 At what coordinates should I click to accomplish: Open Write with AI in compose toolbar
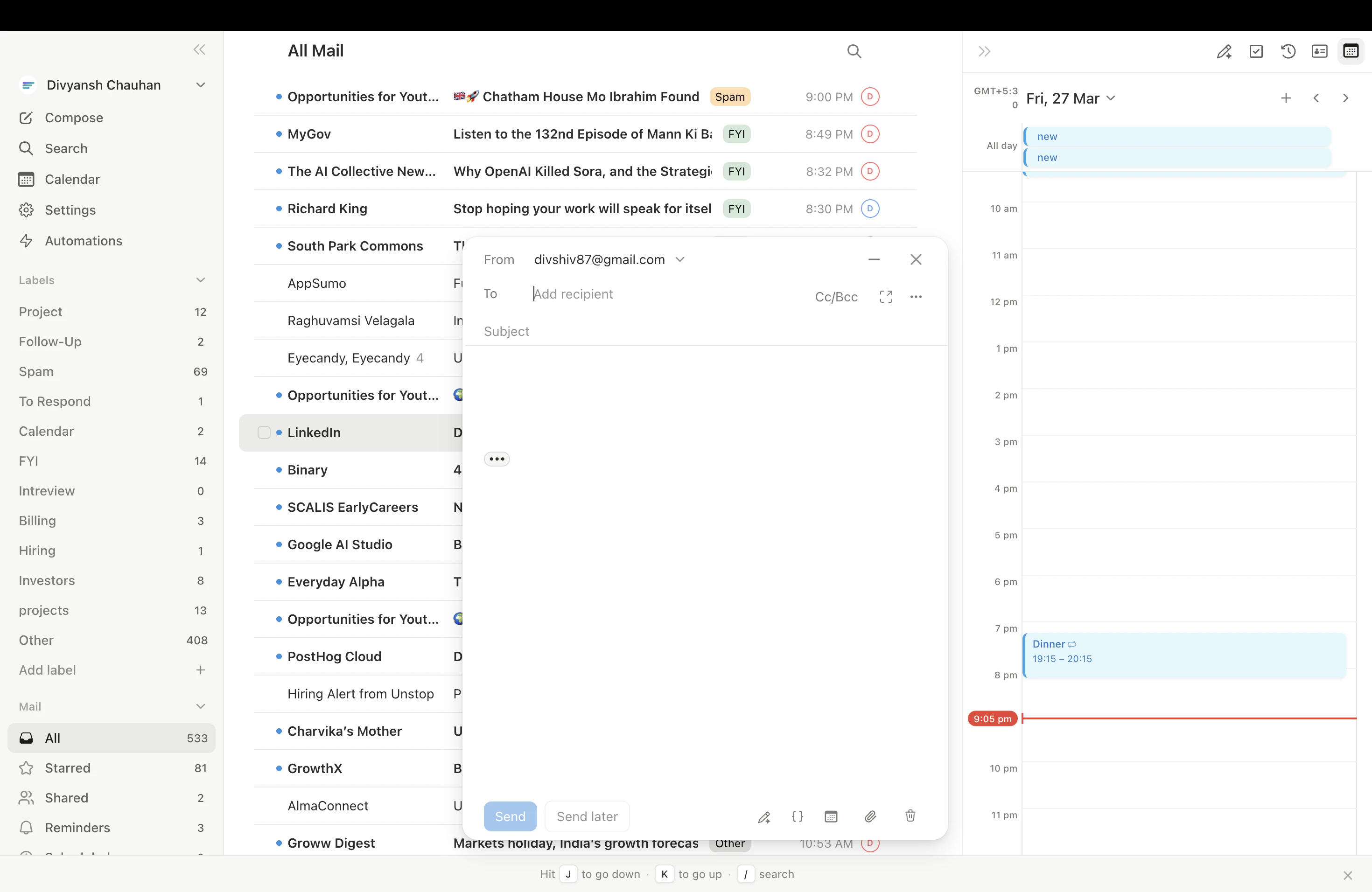point(765,816)
